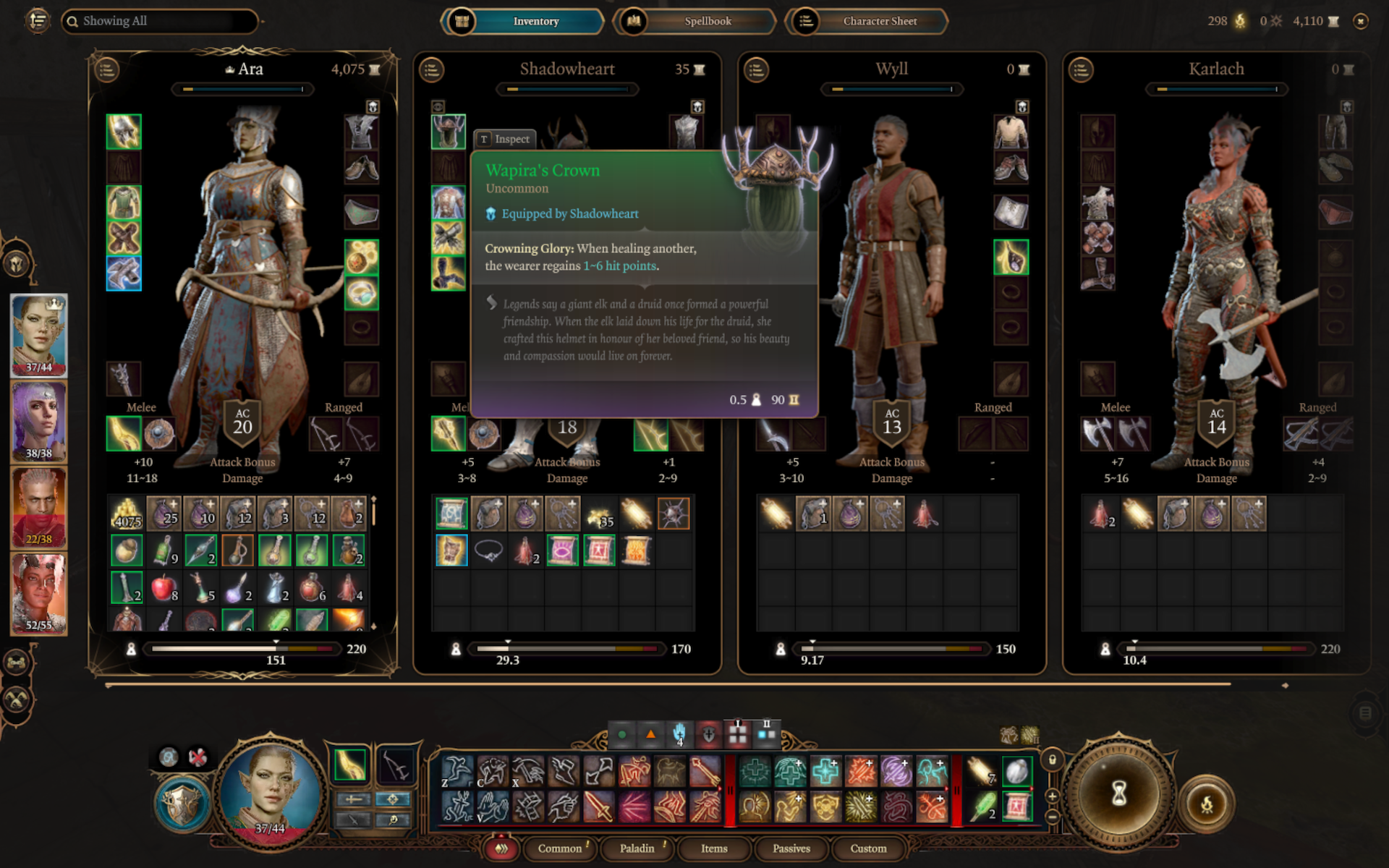Click the red sword attack icon on hotbar
The height and width of the screenshot is (868, 1389).
point(598,807)
